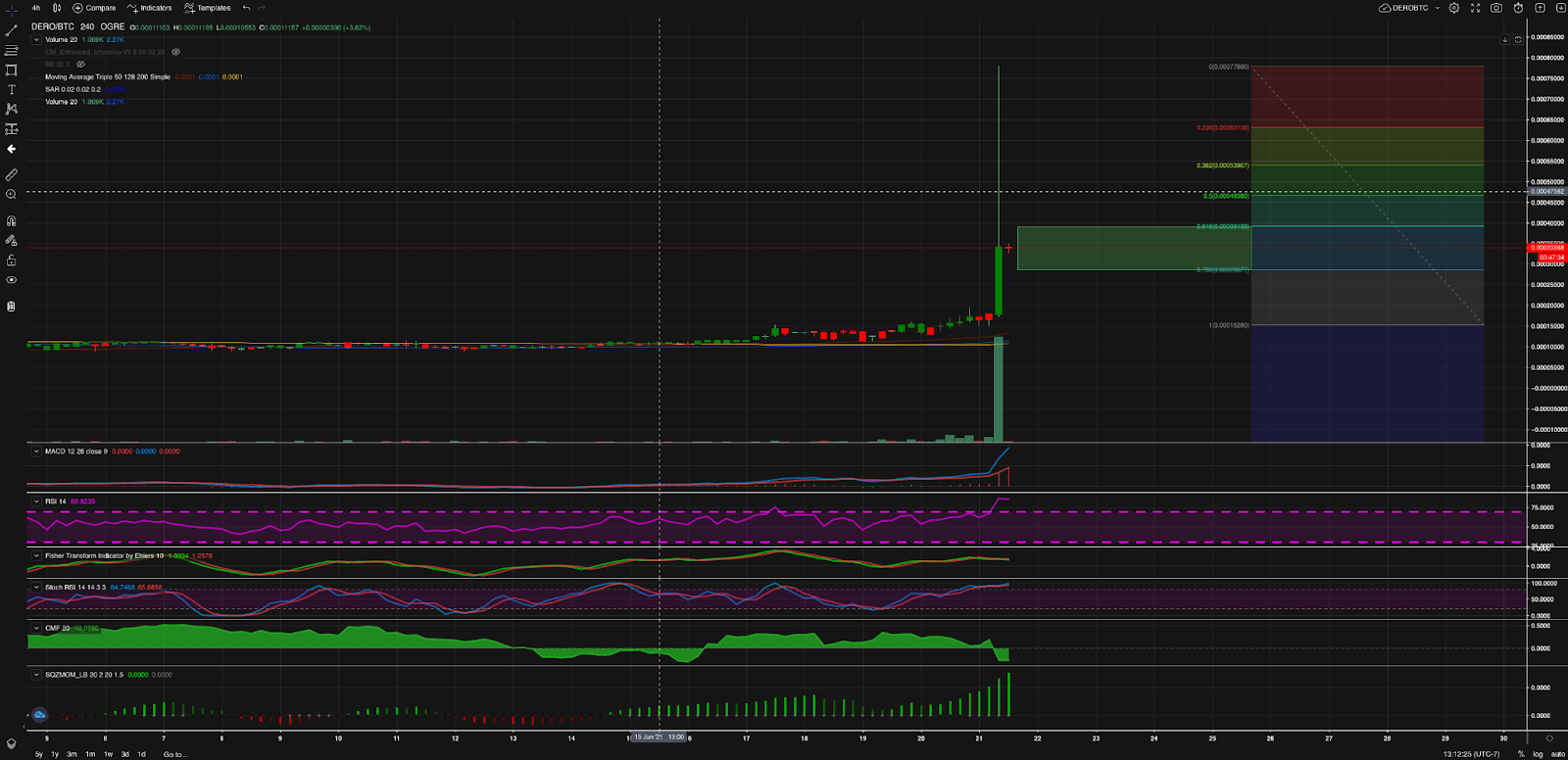The height and width of the screenshot is (760, 1568).
Task: Toggle magnet mode for drawings
Action: (12, 220)
